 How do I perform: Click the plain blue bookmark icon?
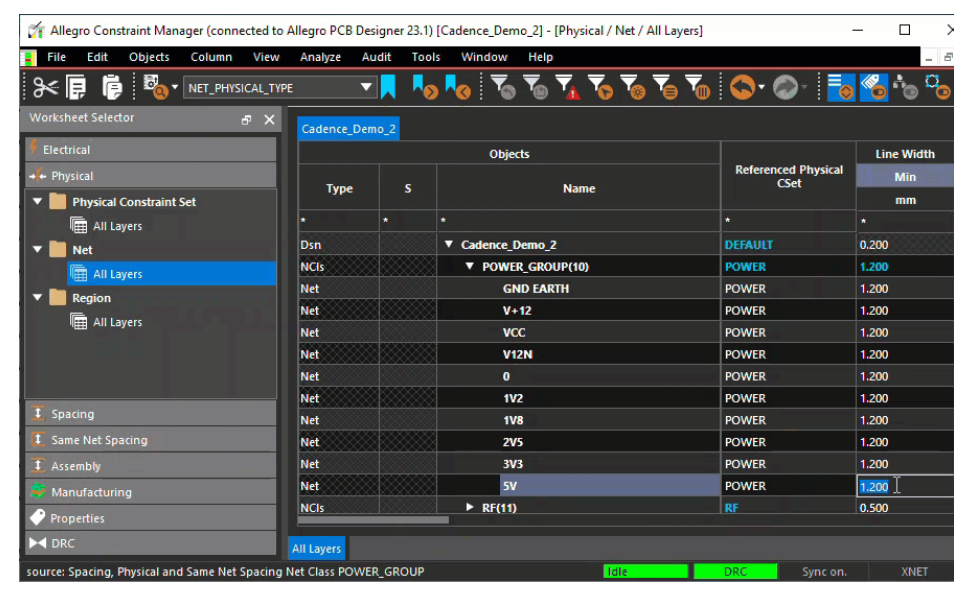pyautogui.click(x=388, y=87)
